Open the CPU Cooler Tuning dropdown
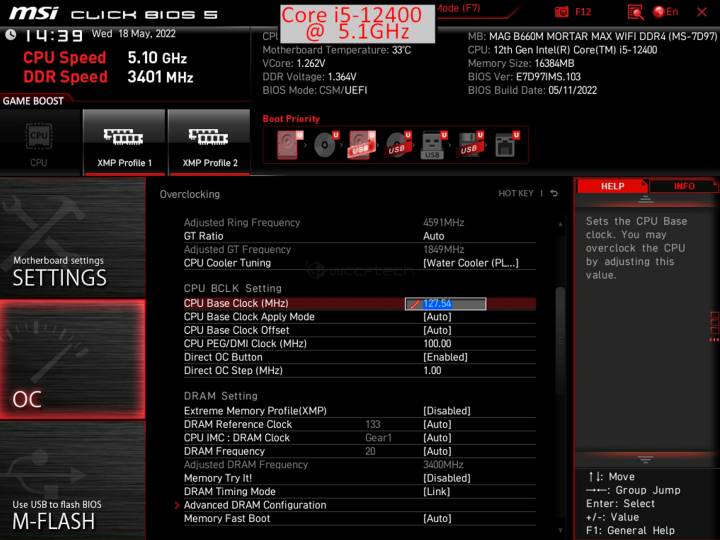The height and width of the screenshot is (540, 720). coord(470,263)
